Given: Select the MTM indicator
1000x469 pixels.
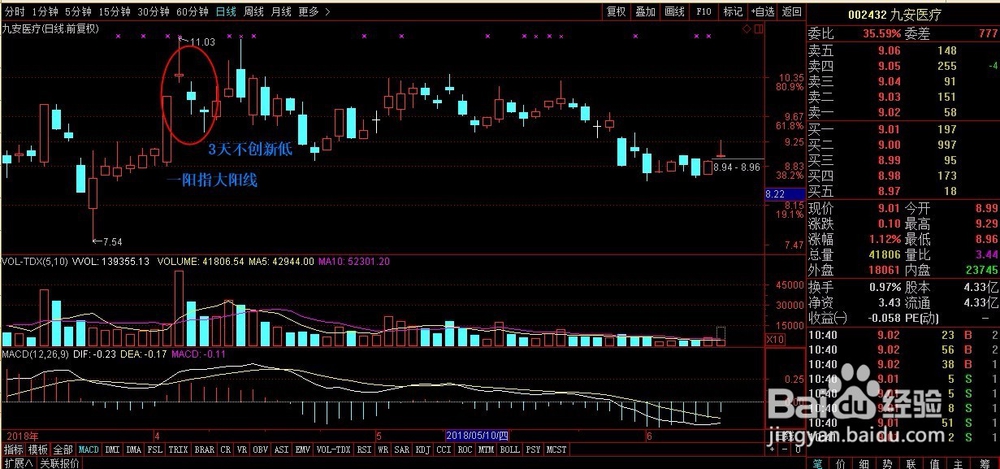Looking at the screenshot, I should pyautogui.click(x=486, y=450).
